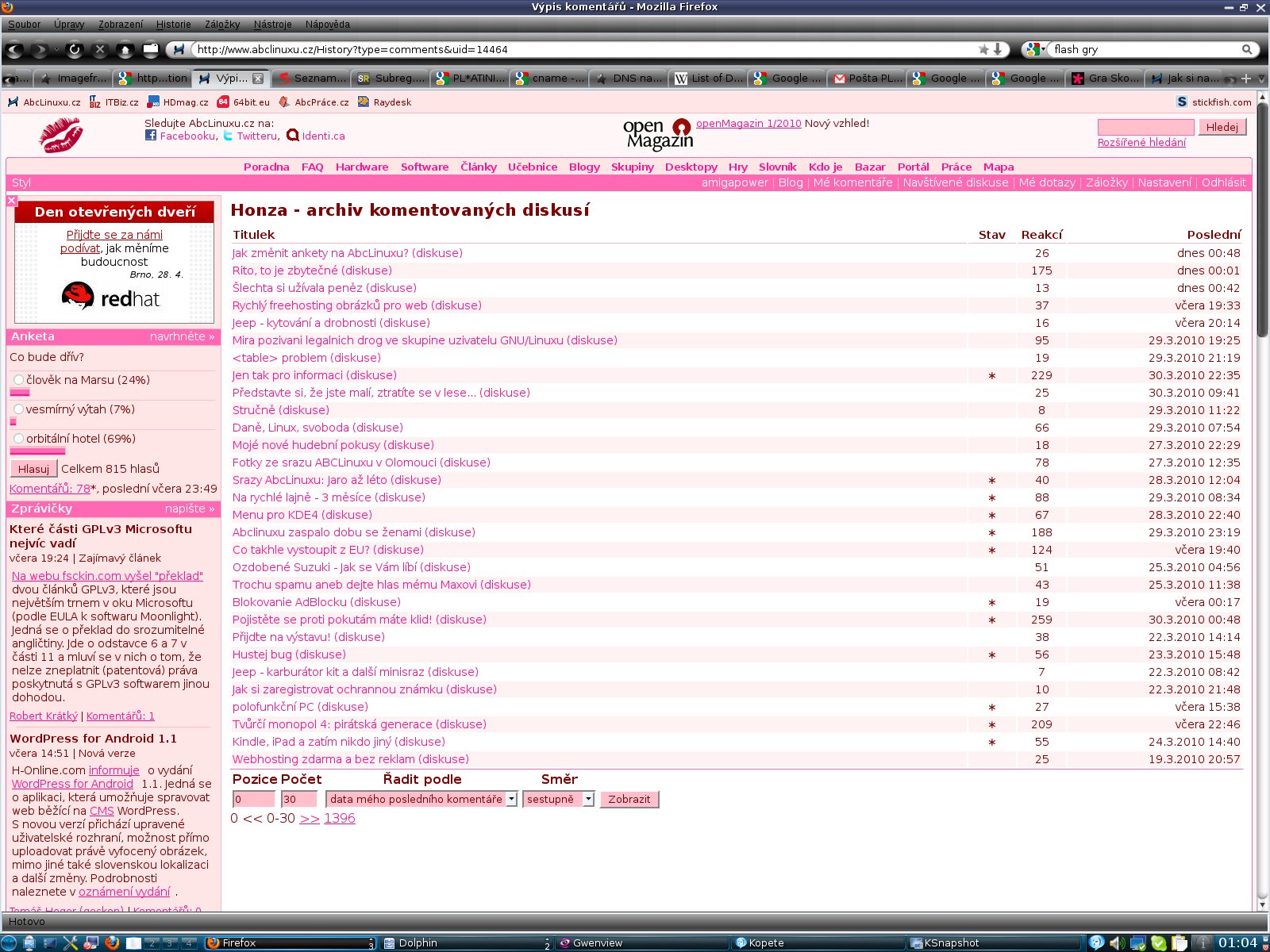Open the search engine selector dropdown
Viewport: 1270px width, 952px height.
pos(1034,49)
